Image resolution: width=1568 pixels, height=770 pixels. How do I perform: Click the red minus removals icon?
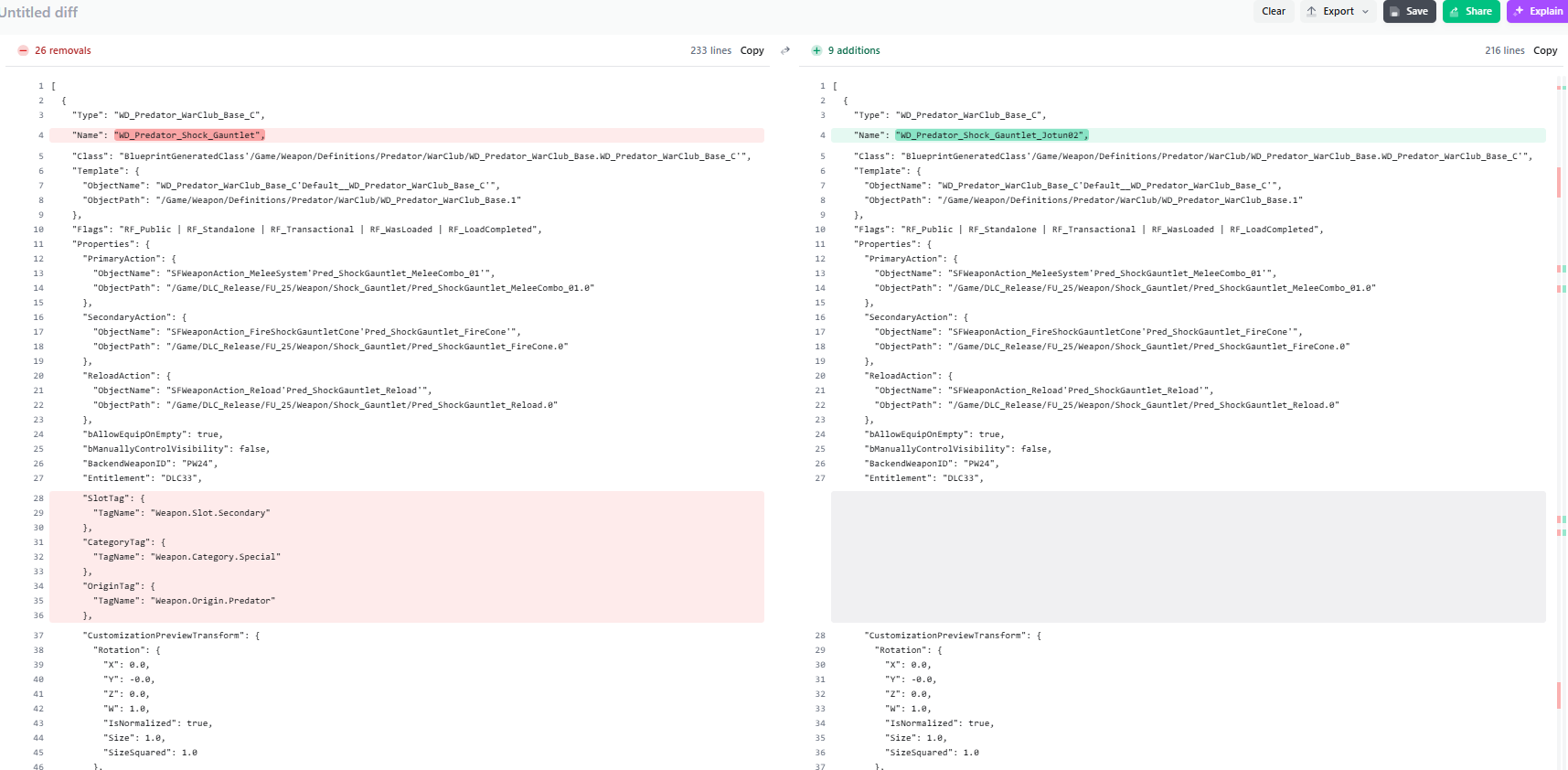pyautogui.click(x=23, y=51)
